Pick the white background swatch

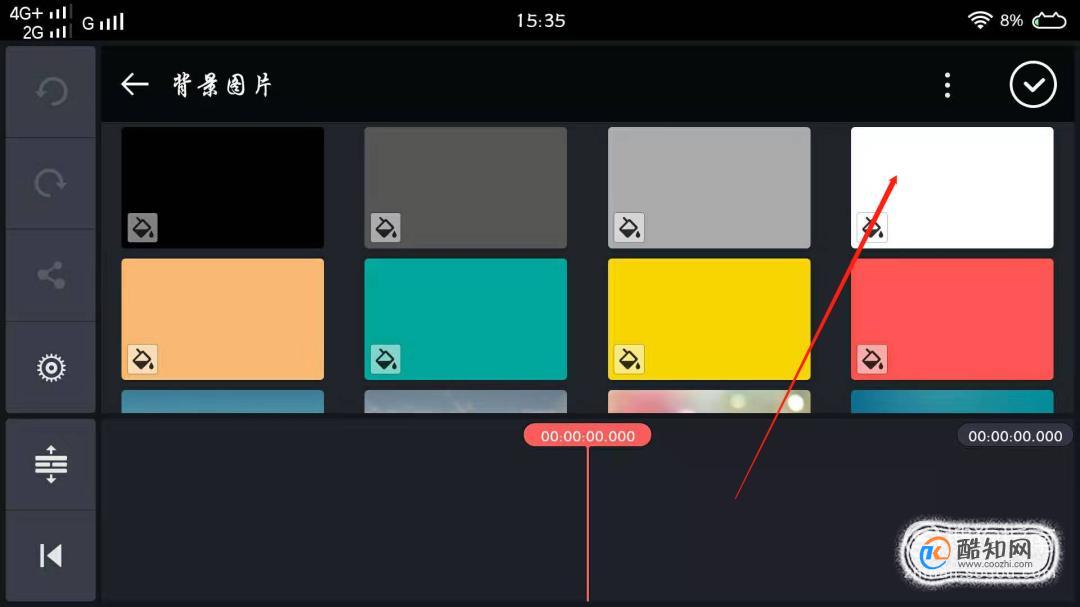952,187
